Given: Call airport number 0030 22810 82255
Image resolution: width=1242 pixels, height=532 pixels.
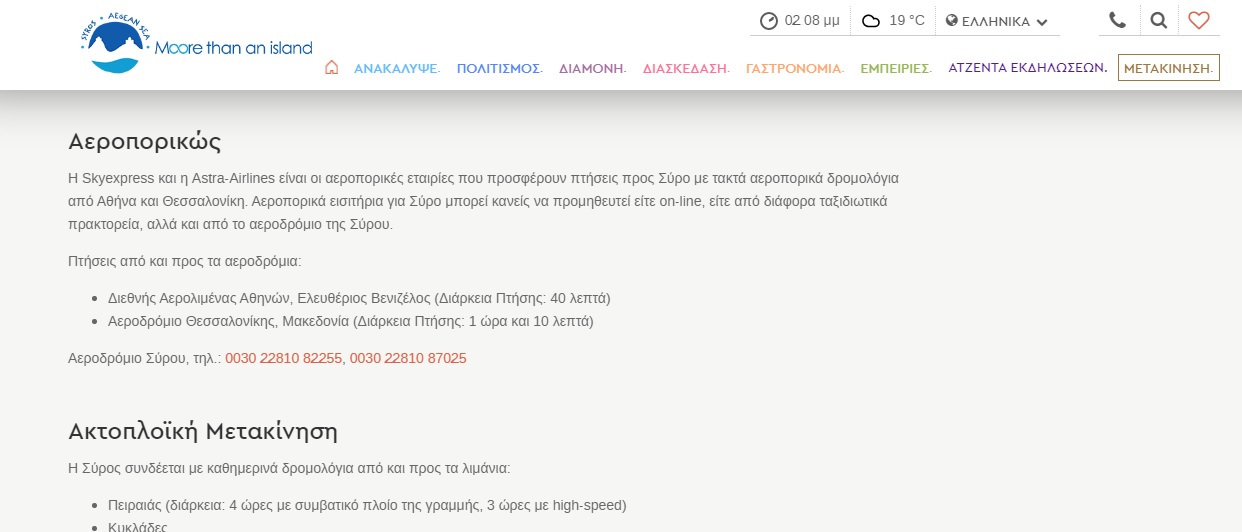Looking at the screenshot, I should [283, 358].
